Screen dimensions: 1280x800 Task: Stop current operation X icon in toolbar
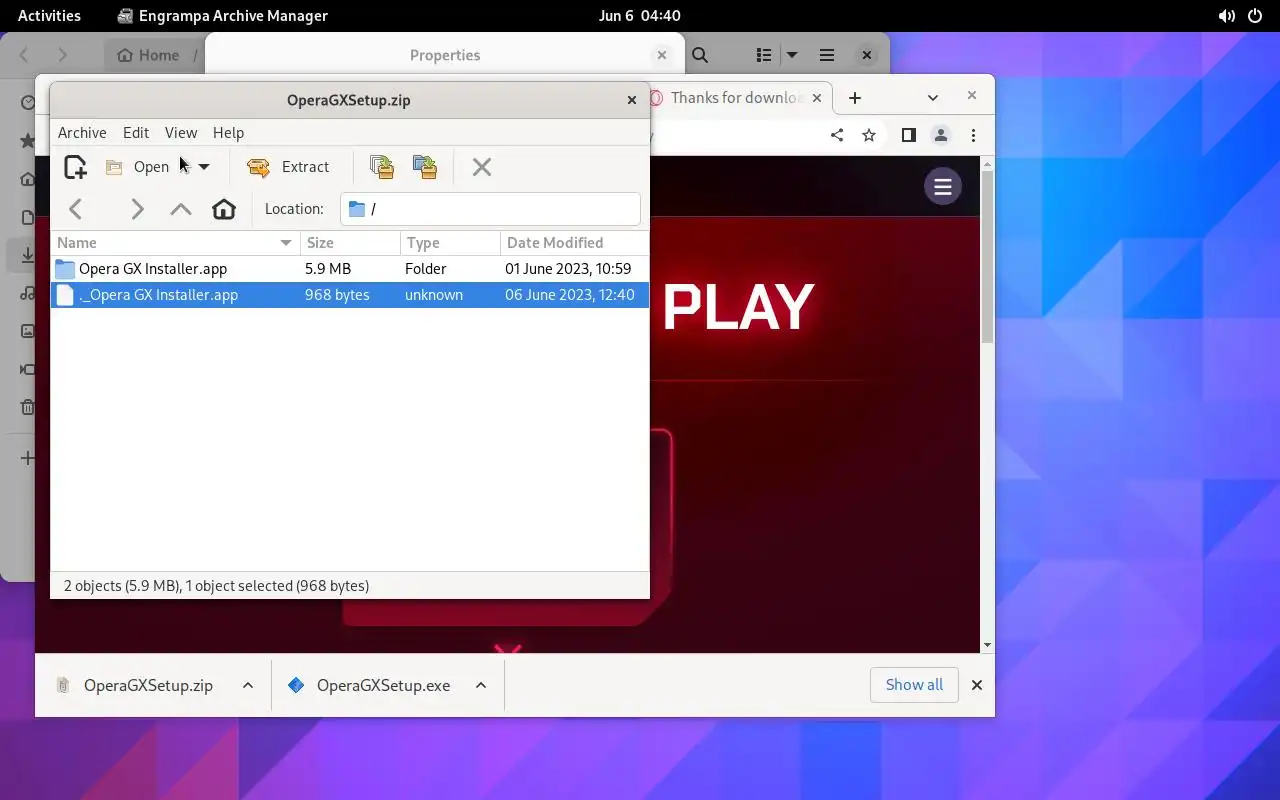[482, 167]
